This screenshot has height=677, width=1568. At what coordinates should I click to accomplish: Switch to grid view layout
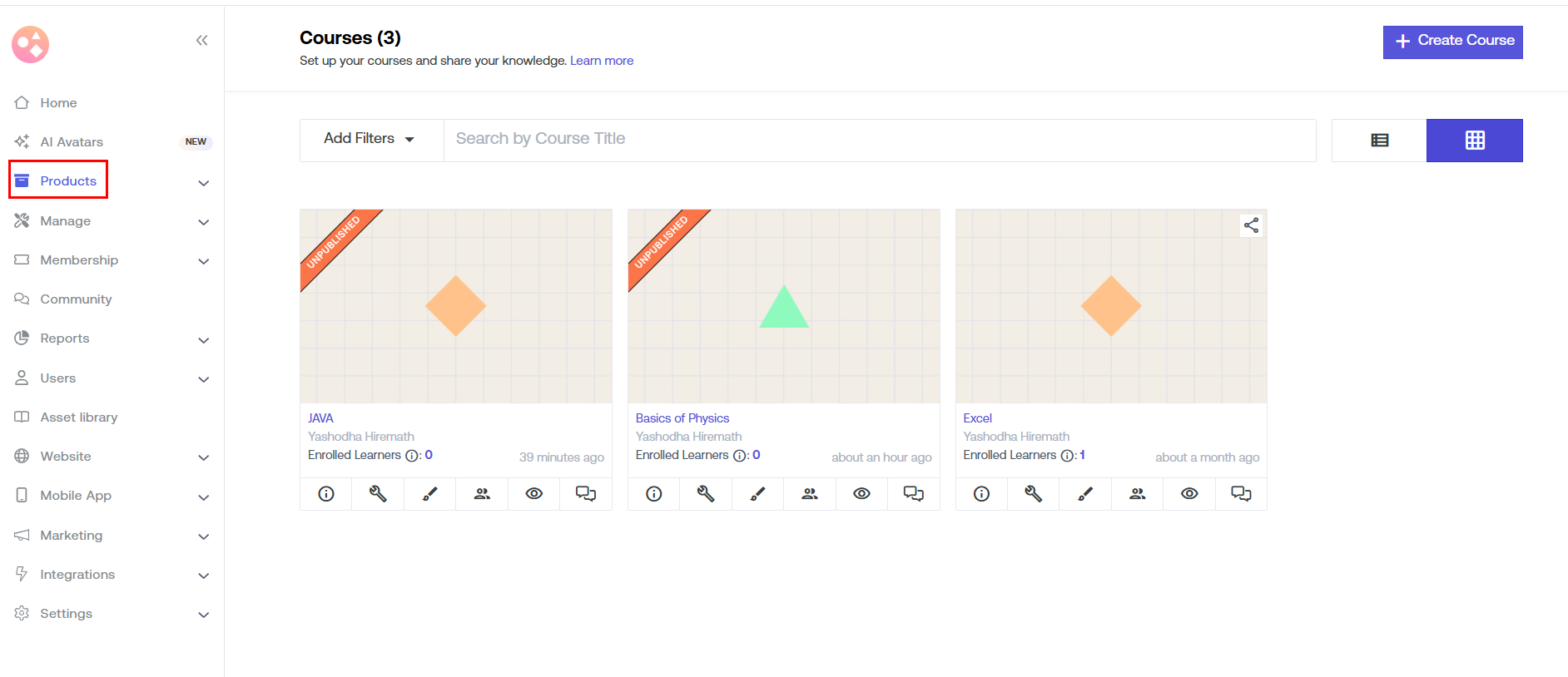[x=1474, y=141]
